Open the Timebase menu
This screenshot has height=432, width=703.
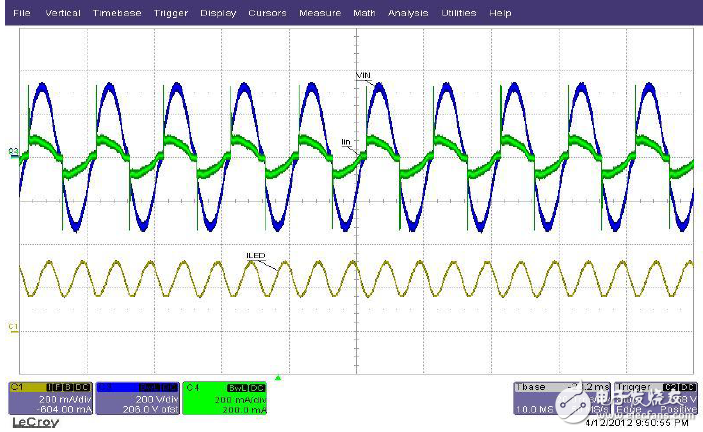pyautogui.click(x=116, y=13)
